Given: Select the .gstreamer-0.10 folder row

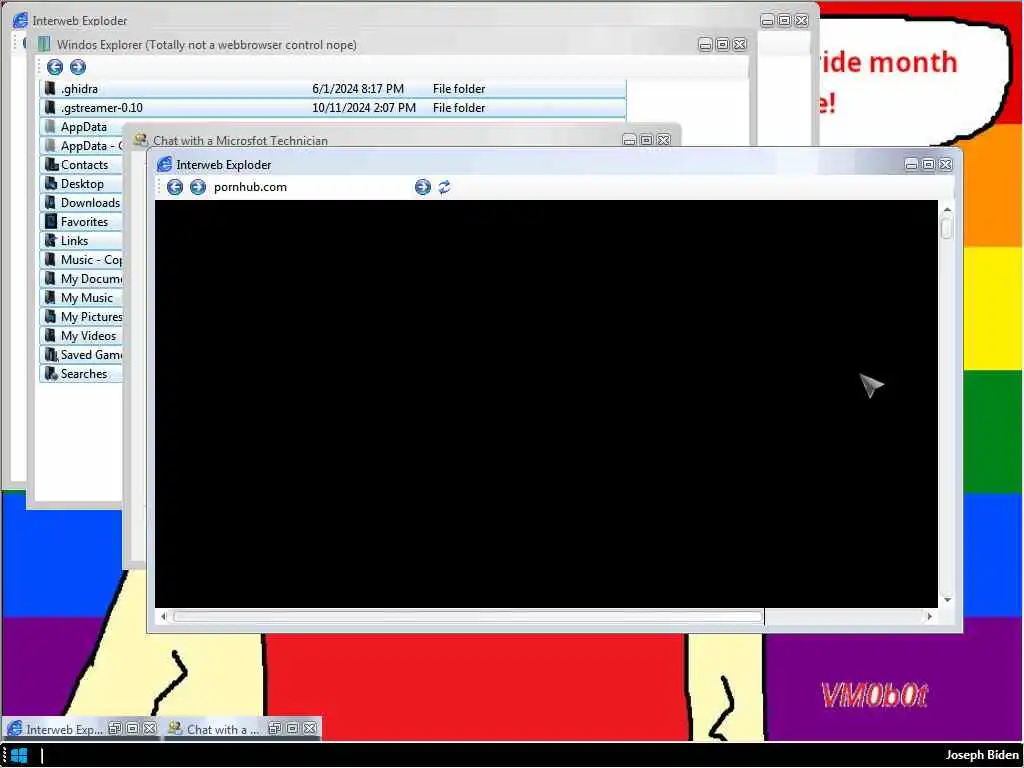Looking at the screenshot, I should click(333, 108).
